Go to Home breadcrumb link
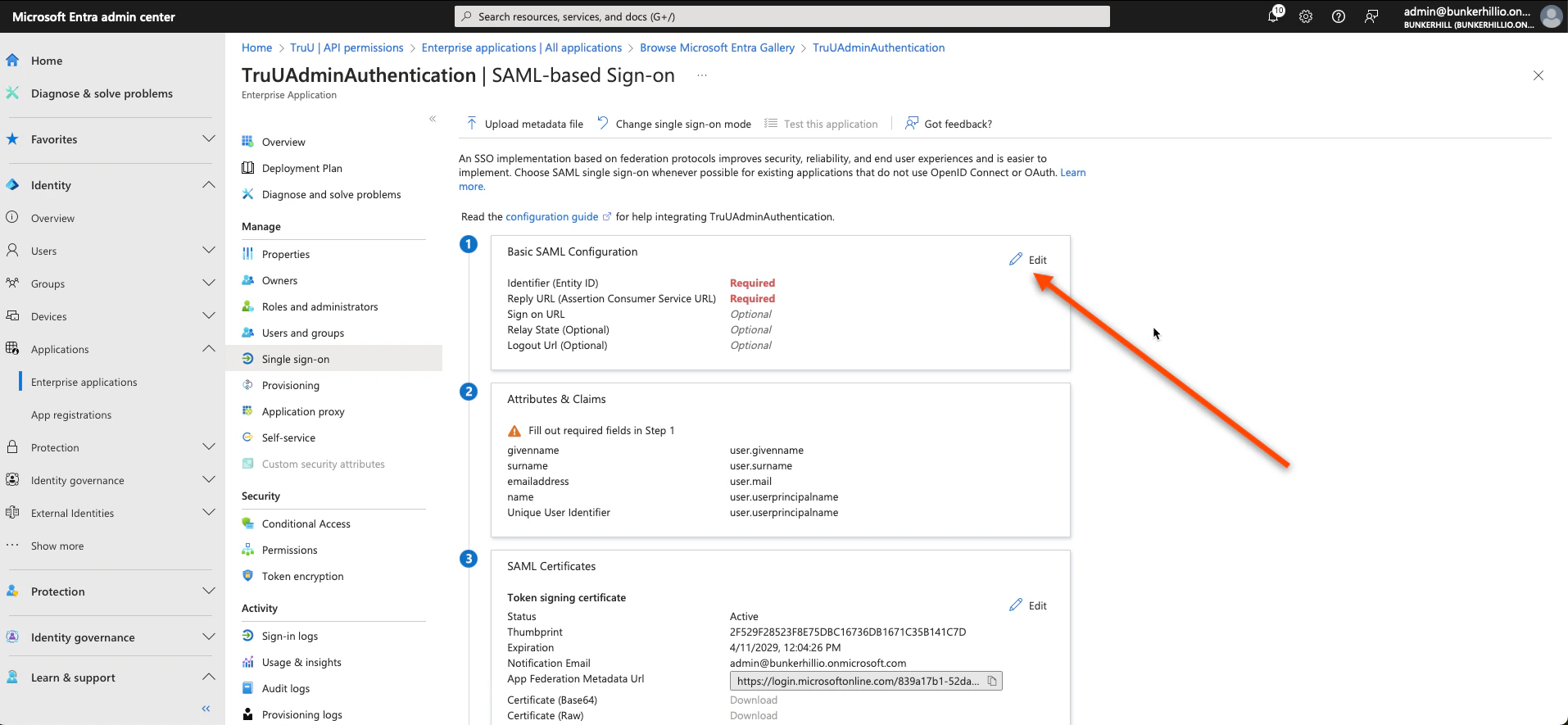1568x725 pixels. coord(256,48)
